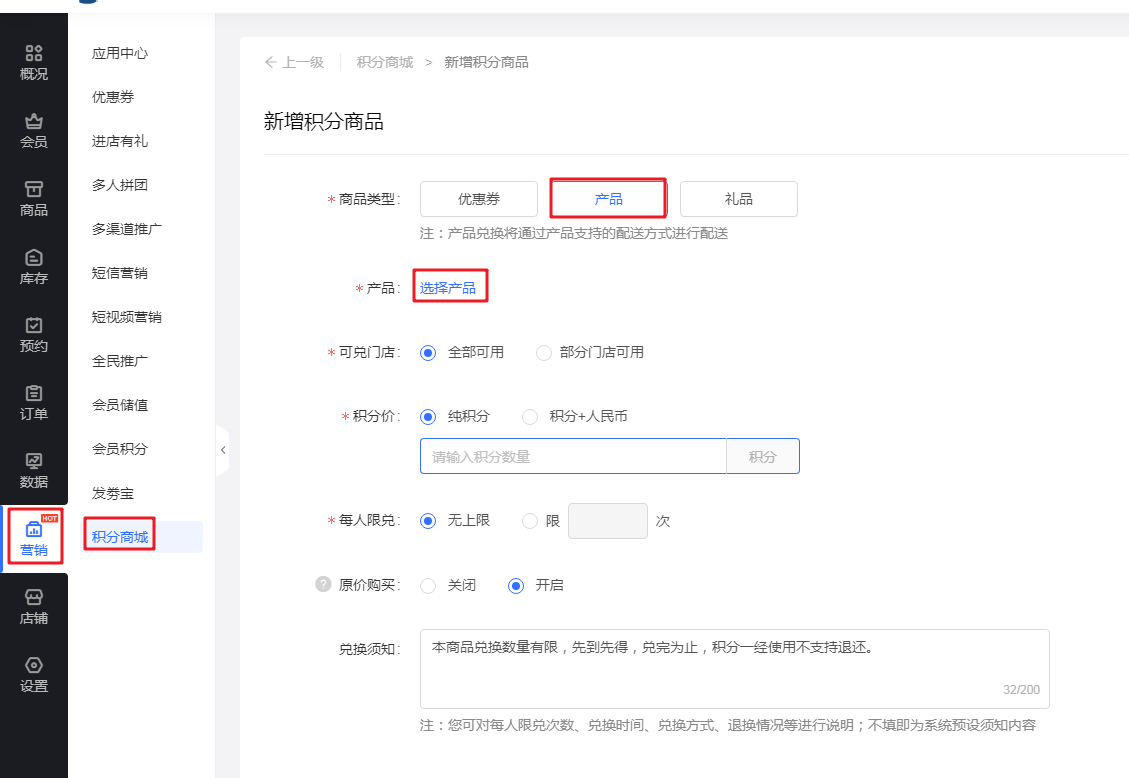Focus the 请输入积分数量 input field
1129x778 pixels.
(x=573, y=456)
